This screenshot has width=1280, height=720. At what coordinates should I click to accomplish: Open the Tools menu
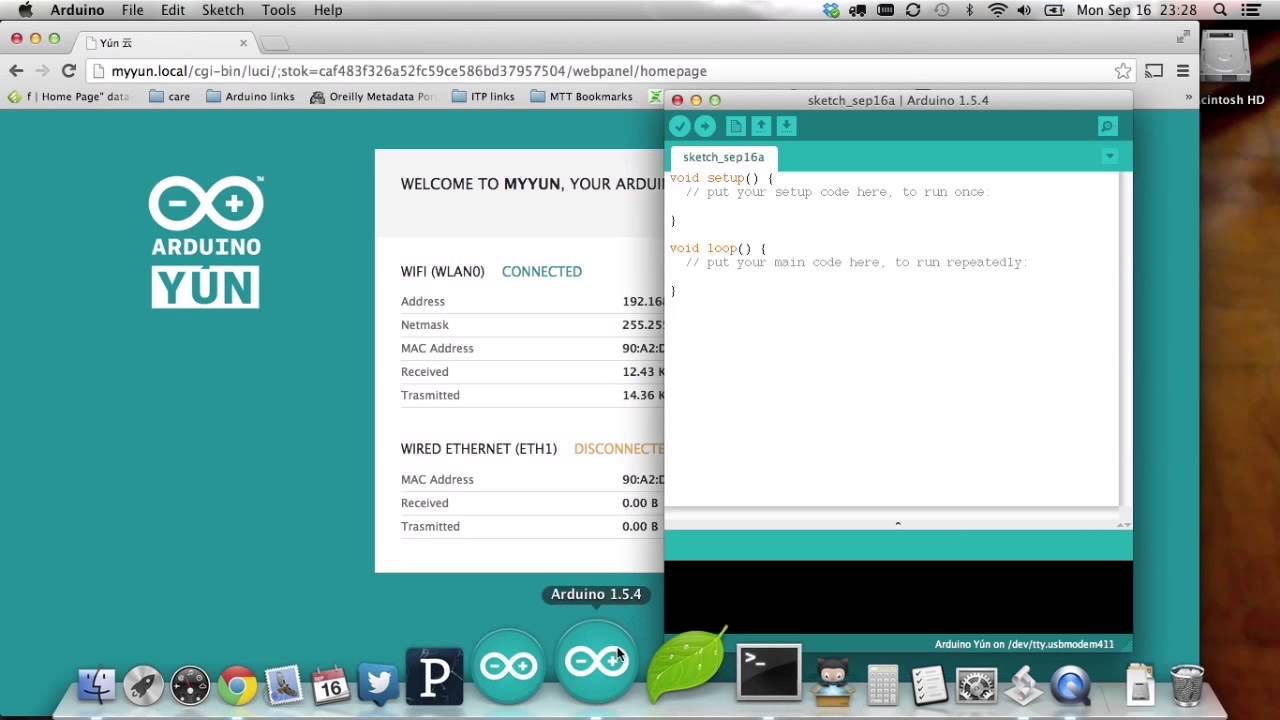278,10
